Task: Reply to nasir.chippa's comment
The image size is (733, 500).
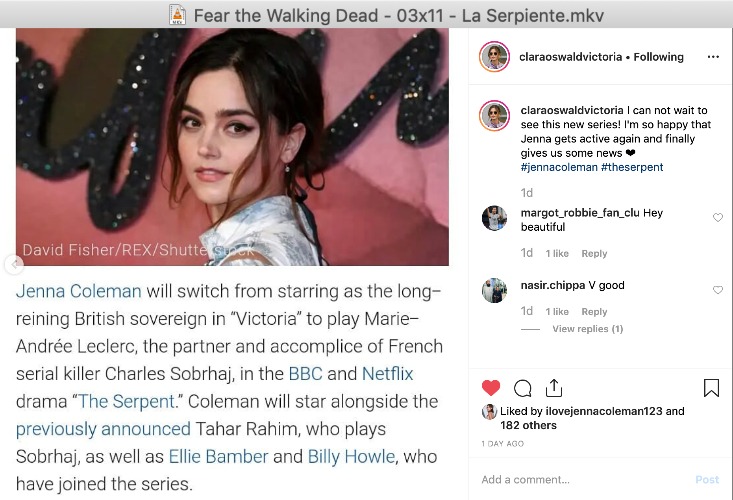Action: click(594, 312)
